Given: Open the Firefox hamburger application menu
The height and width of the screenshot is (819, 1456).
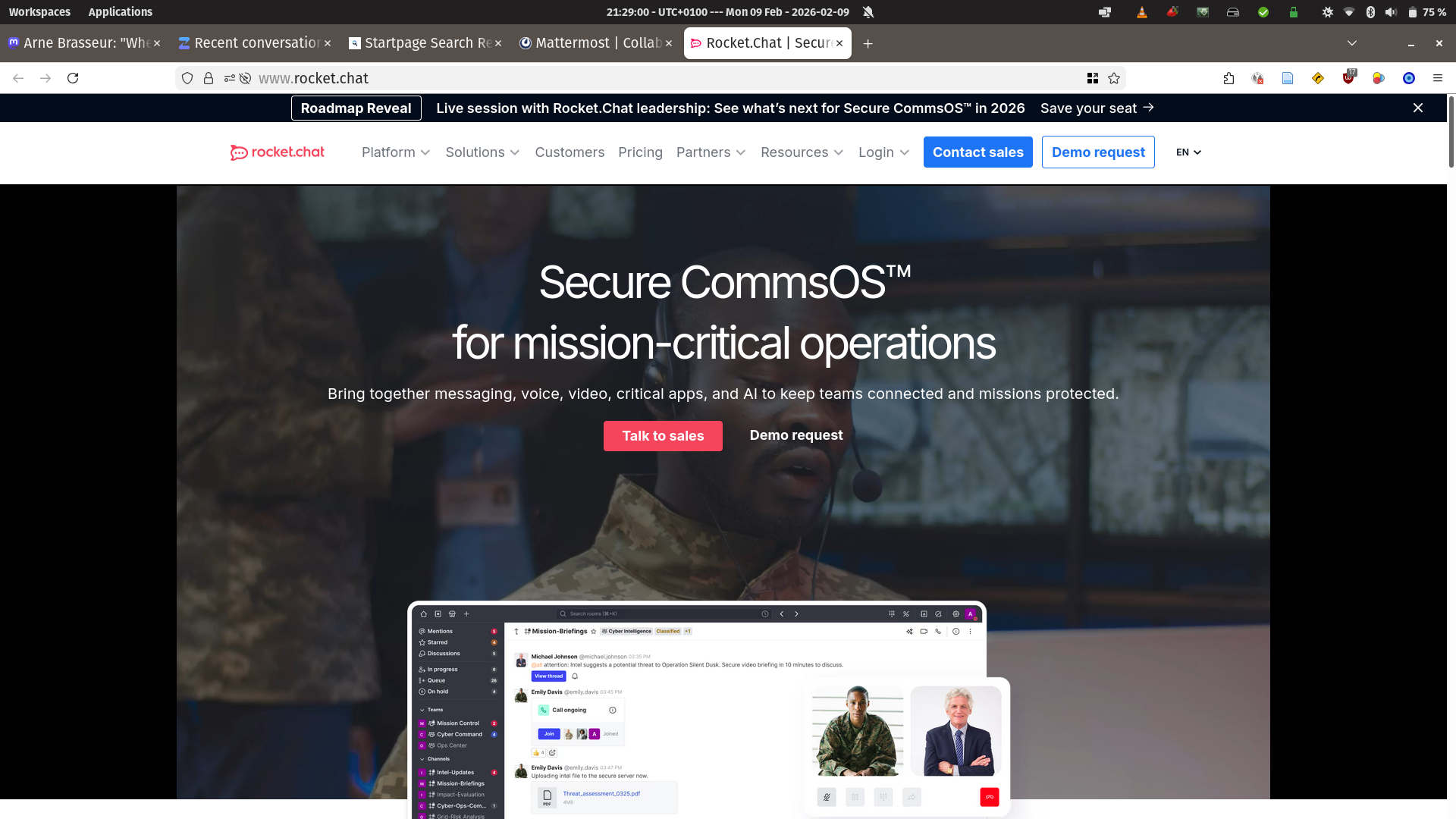Looking at the screenshot, I should [1437, 78].
